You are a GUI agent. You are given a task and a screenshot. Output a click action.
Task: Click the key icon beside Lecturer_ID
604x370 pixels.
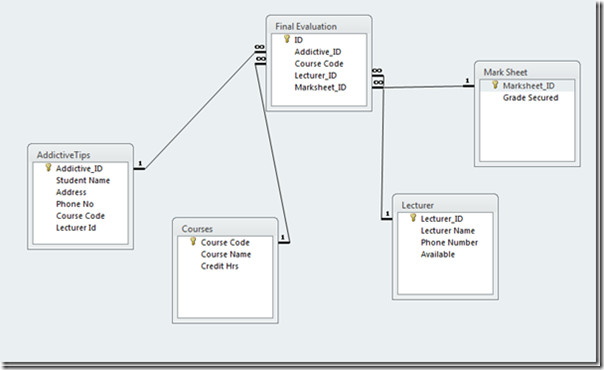click(413, 218)
